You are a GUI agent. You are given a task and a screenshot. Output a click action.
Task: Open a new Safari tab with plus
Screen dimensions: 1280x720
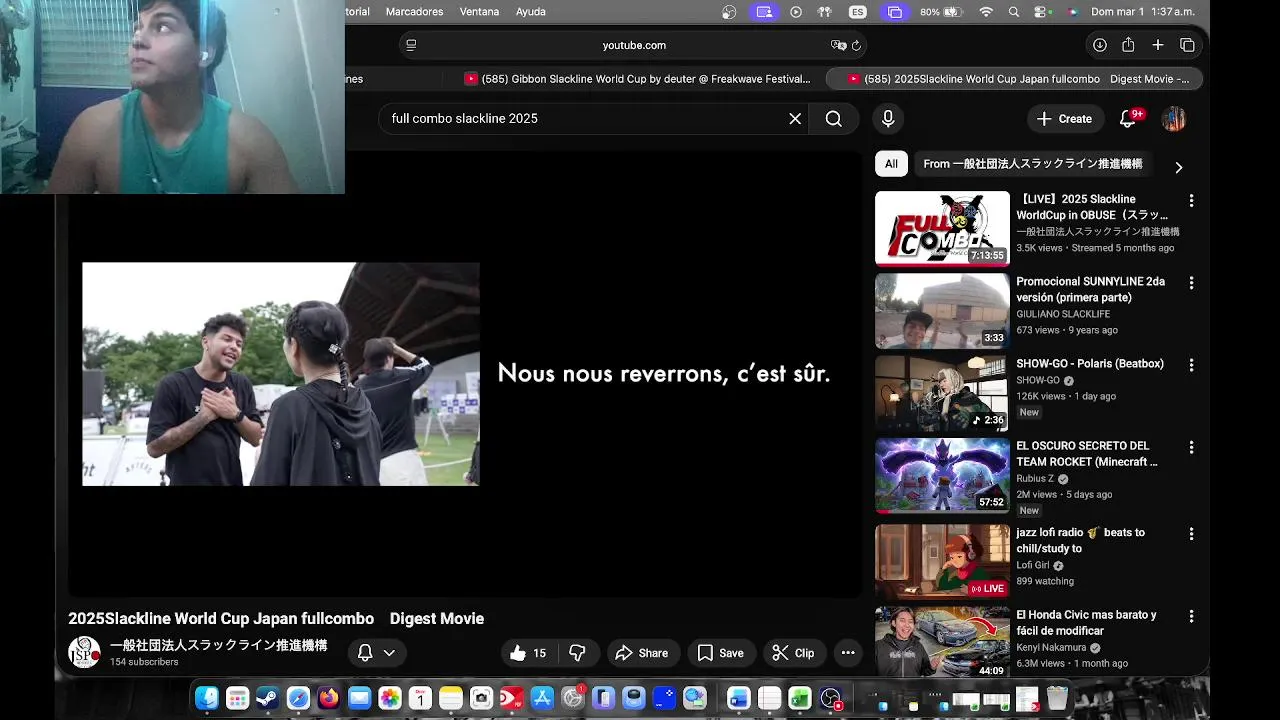tap(1157, 45)
